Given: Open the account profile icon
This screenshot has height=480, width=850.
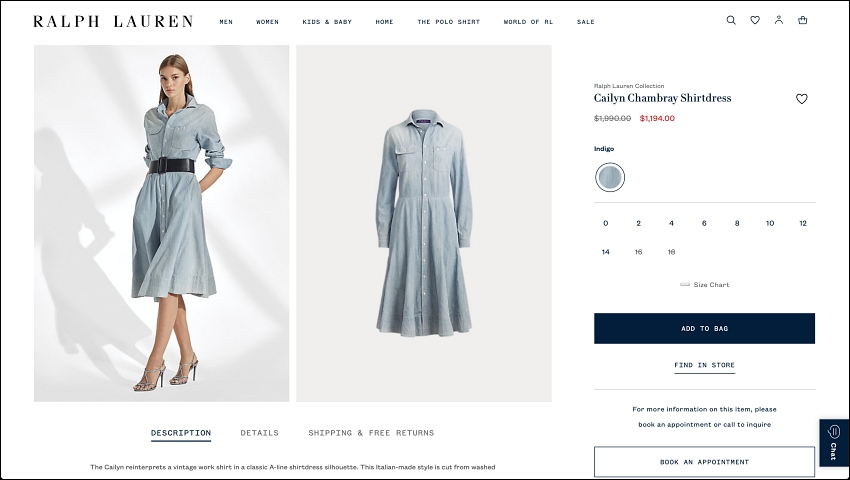Looking at the screenshot, I should coord(778,20).
